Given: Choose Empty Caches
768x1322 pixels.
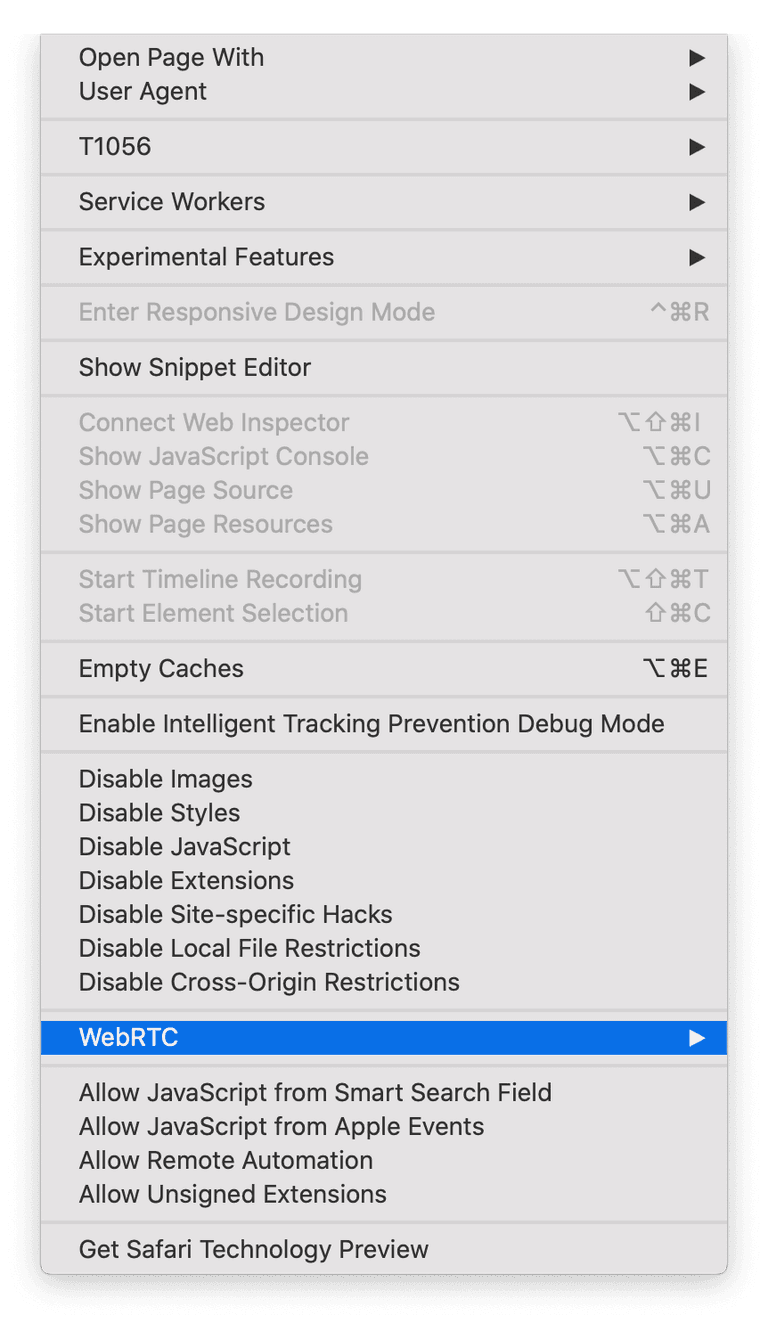Looking at the screenshot, I should (x=161, y=668).
